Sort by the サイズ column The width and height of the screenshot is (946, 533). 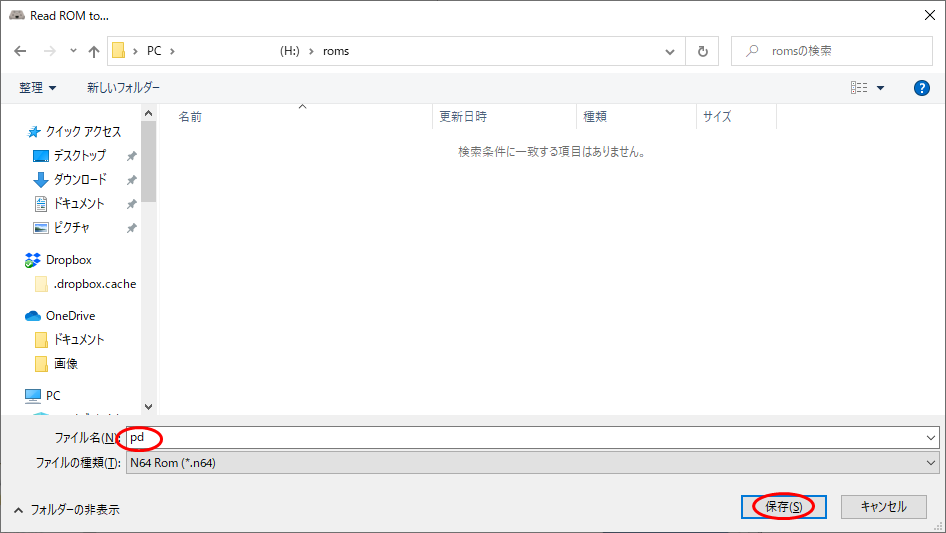[x=717, y=116]
